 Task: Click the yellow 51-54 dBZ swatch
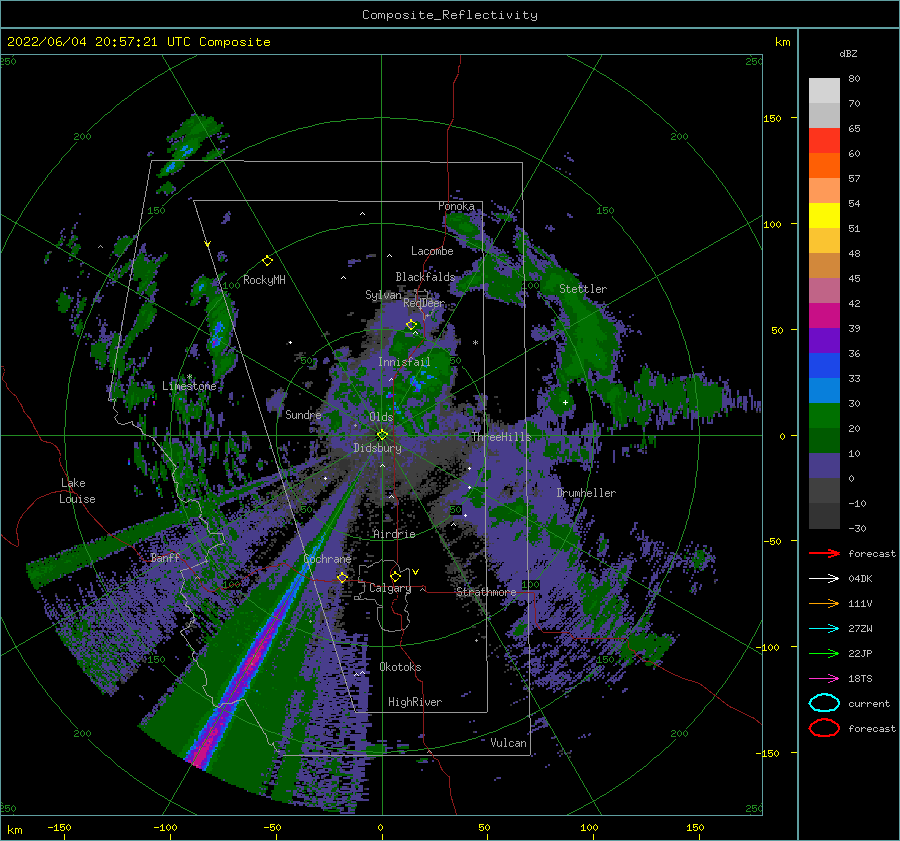pyautogui.click(x=824, y=215)
